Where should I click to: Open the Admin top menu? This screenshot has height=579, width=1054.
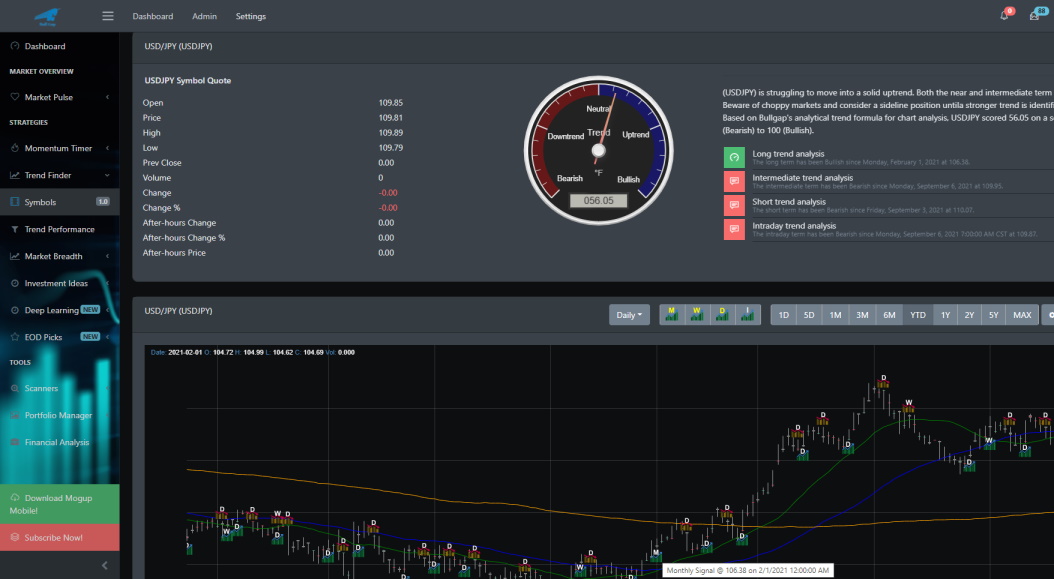coord(204,16)
